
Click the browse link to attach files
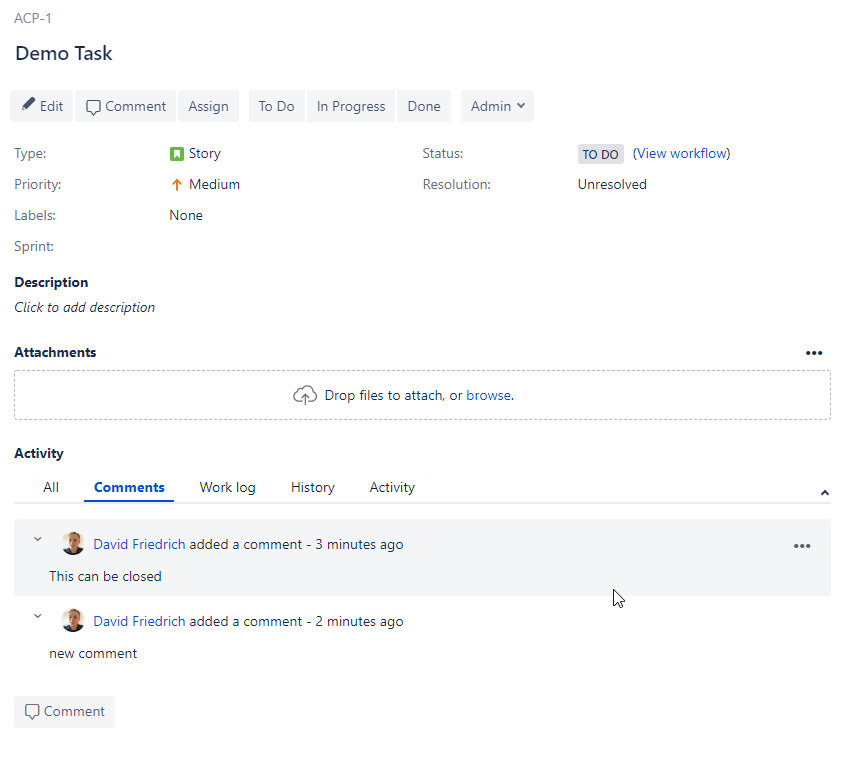[490, 395]
